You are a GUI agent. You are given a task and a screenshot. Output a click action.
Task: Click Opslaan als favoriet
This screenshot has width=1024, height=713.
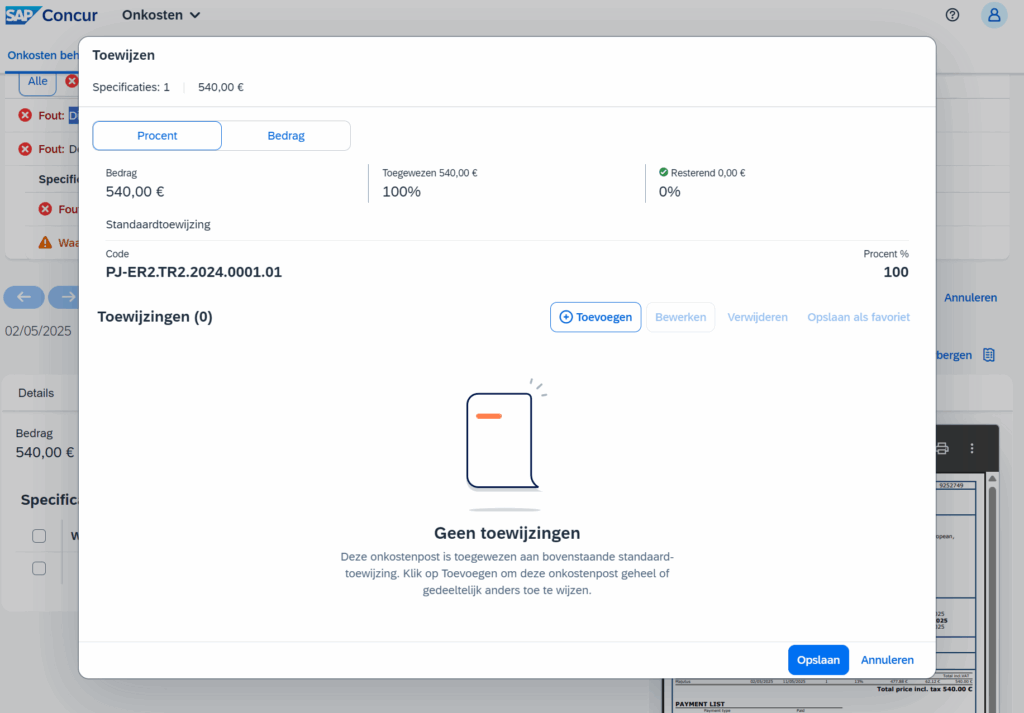tap(858, 317)
